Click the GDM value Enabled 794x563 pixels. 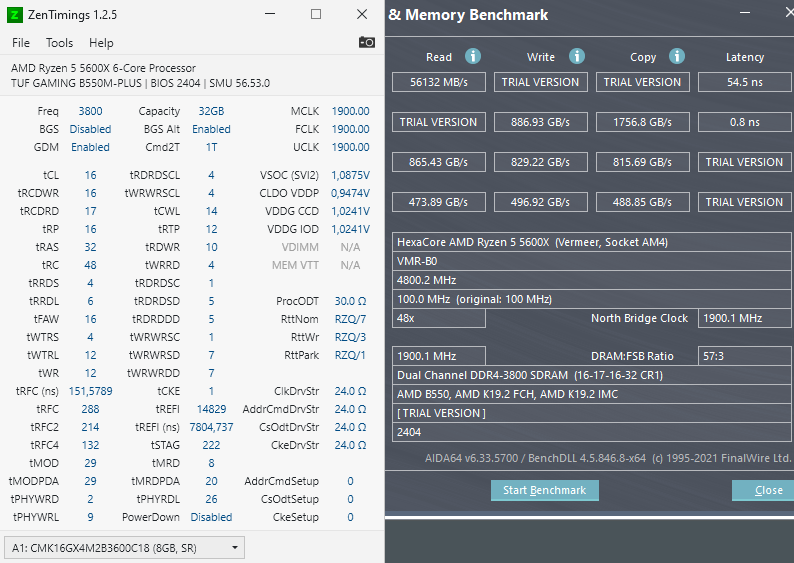[90, 147]
